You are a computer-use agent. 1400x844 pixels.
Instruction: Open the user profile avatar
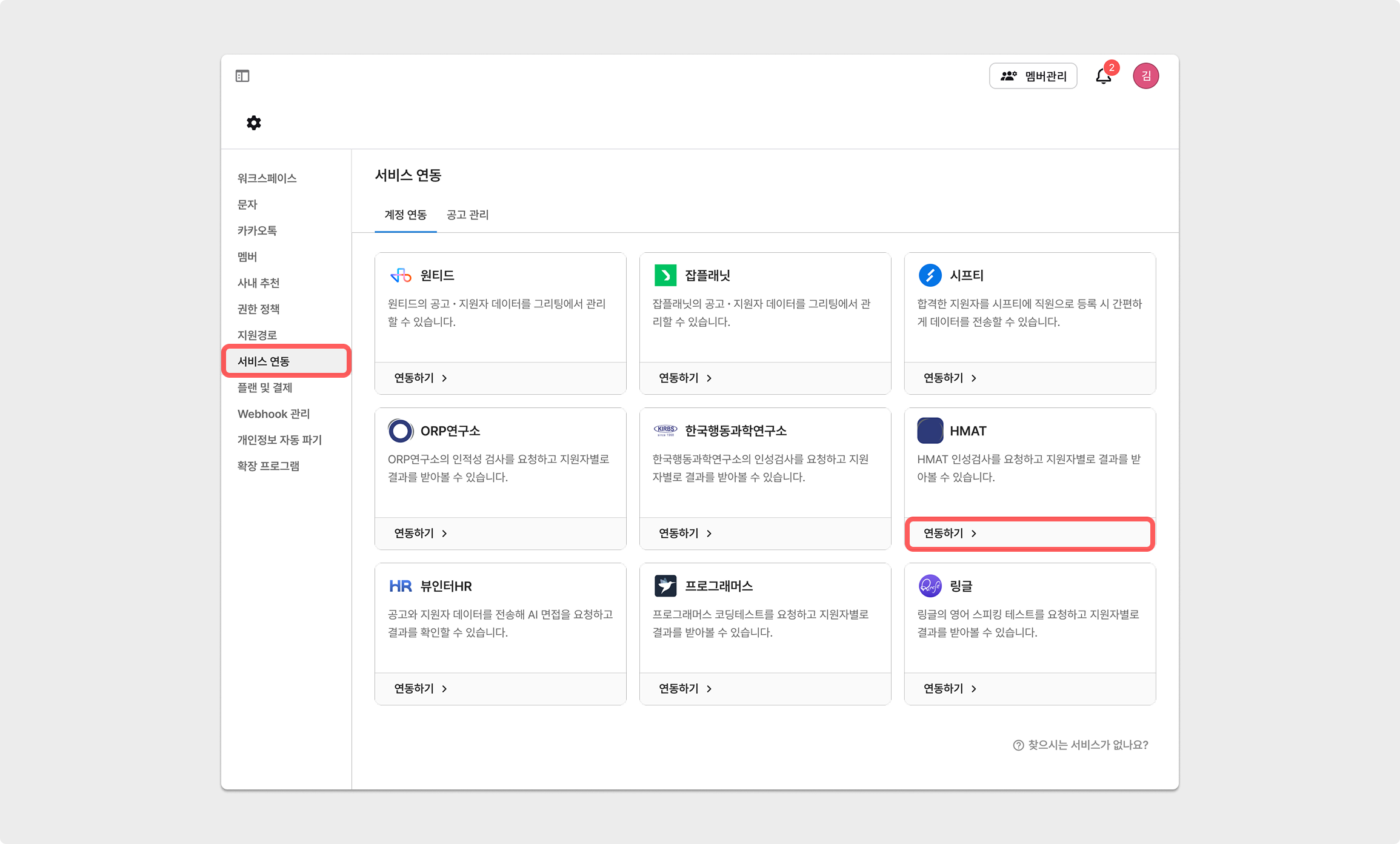[x=1145, y=76]
